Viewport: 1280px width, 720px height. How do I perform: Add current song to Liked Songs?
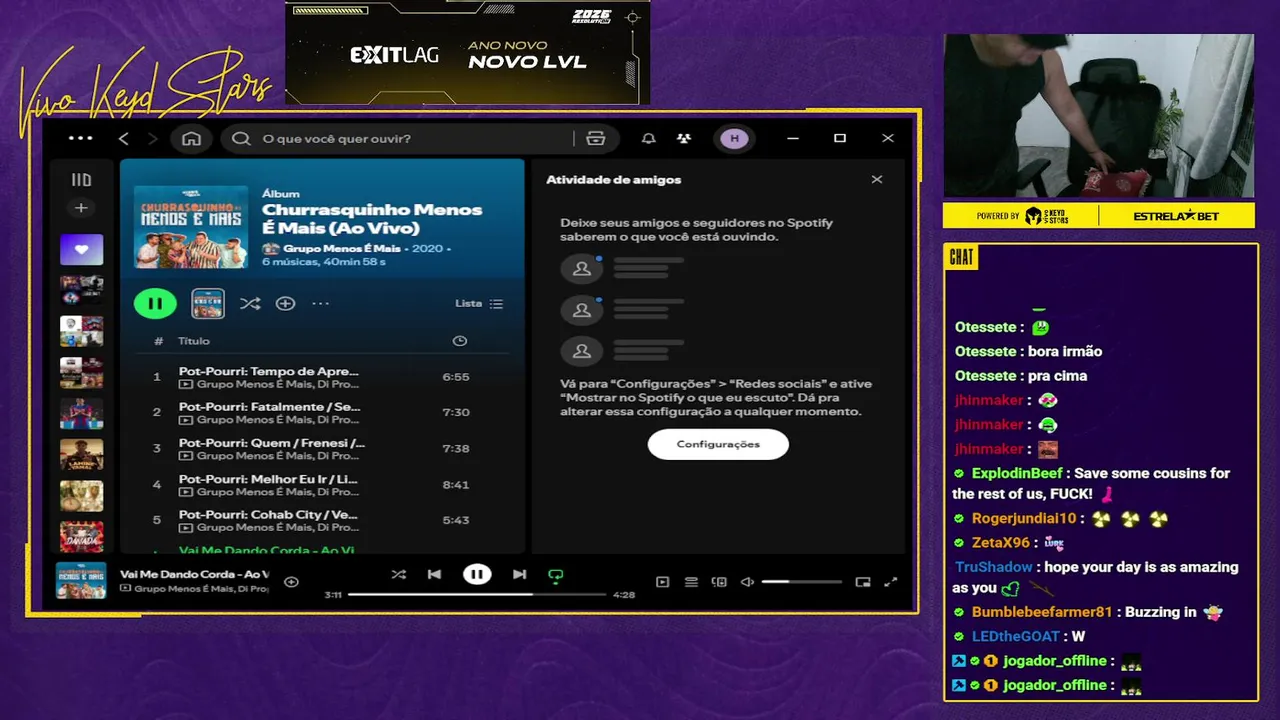point(291,581)
